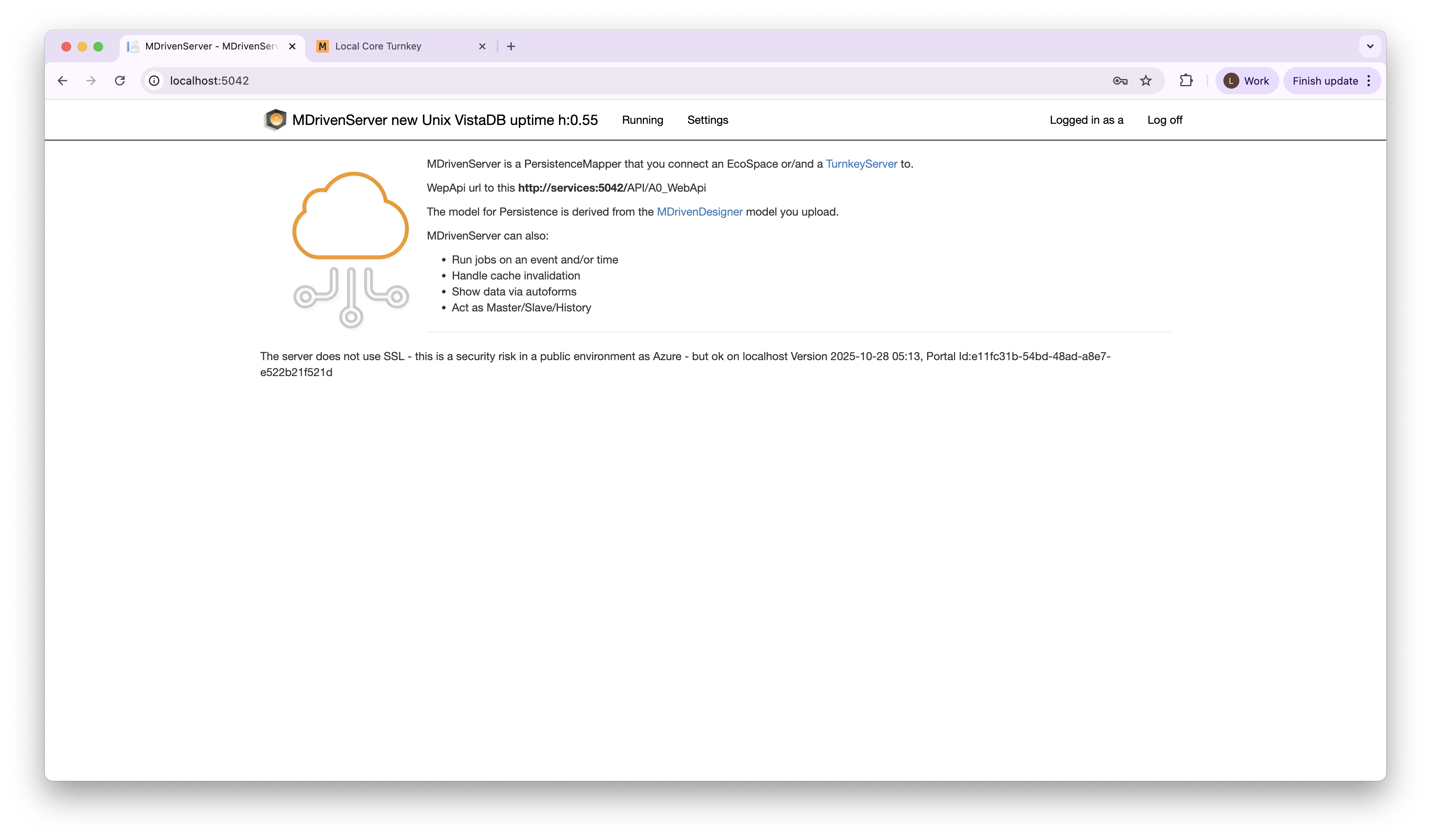Follow the TurnkeyServer link
Image resolution: width=1431 pixels, height=840 pixels.
click(861, 164)
